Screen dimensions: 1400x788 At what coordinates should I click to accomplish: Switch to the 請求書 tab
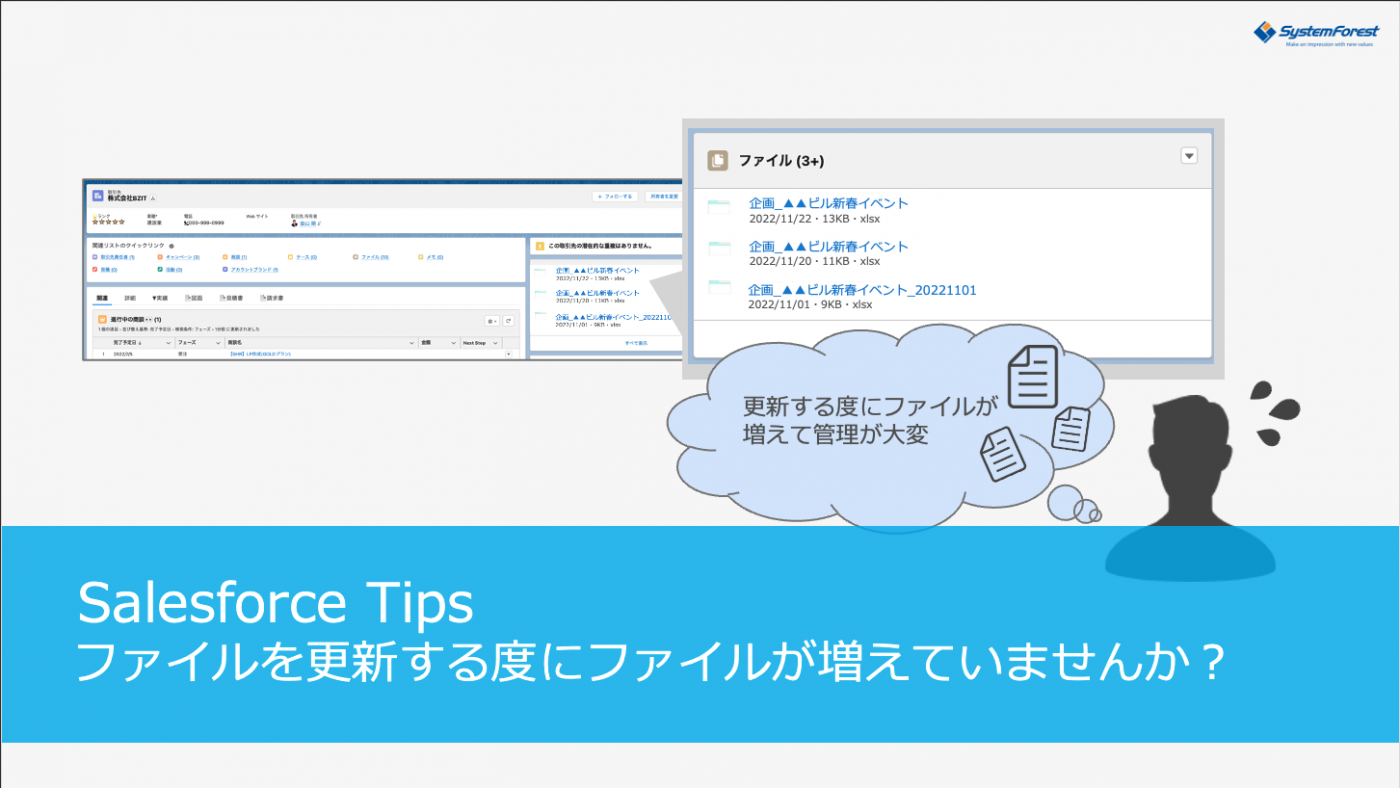(x=272, y=298)
